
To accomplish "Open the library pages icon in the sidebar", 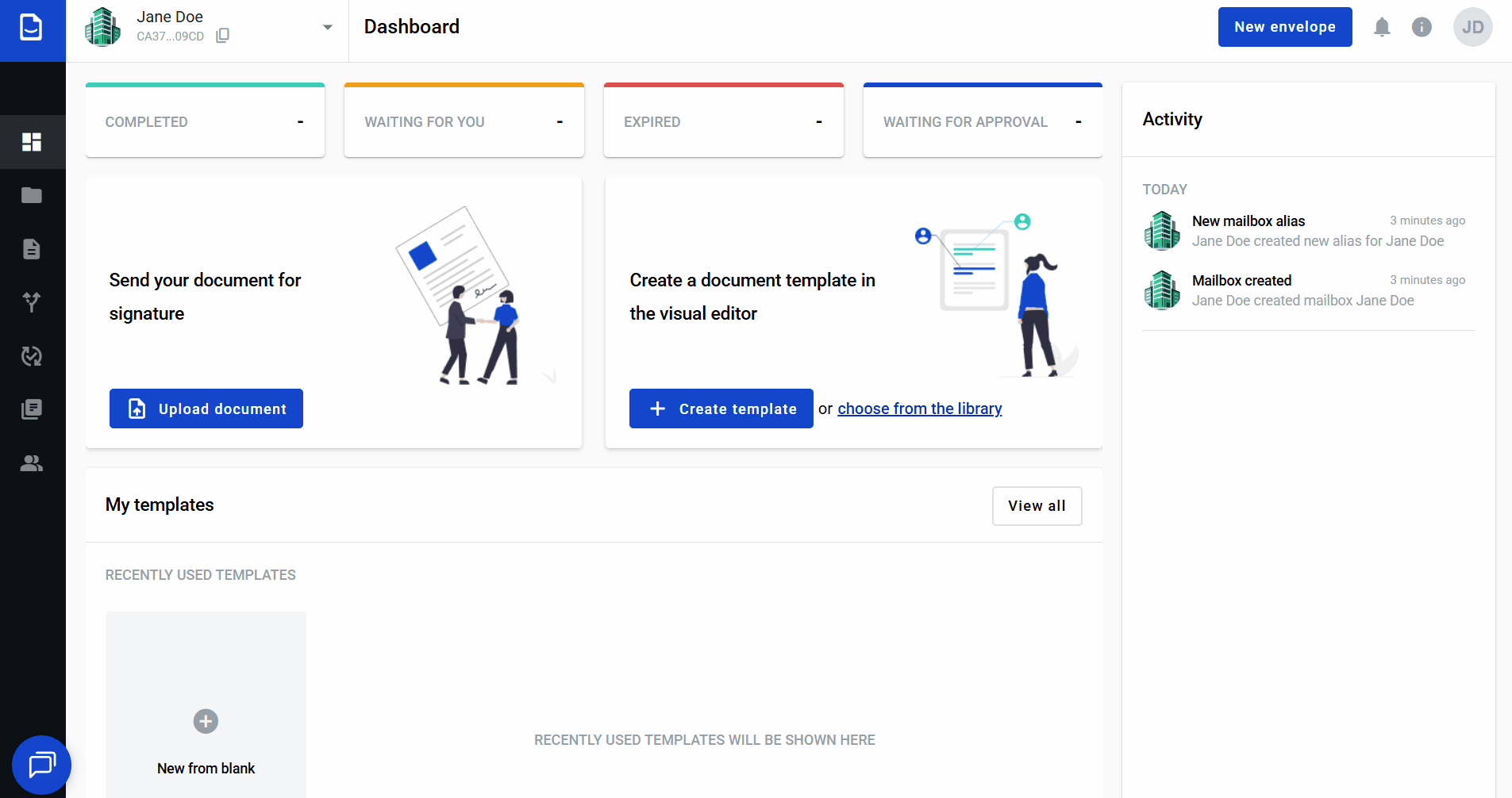I will click(32, 409).
